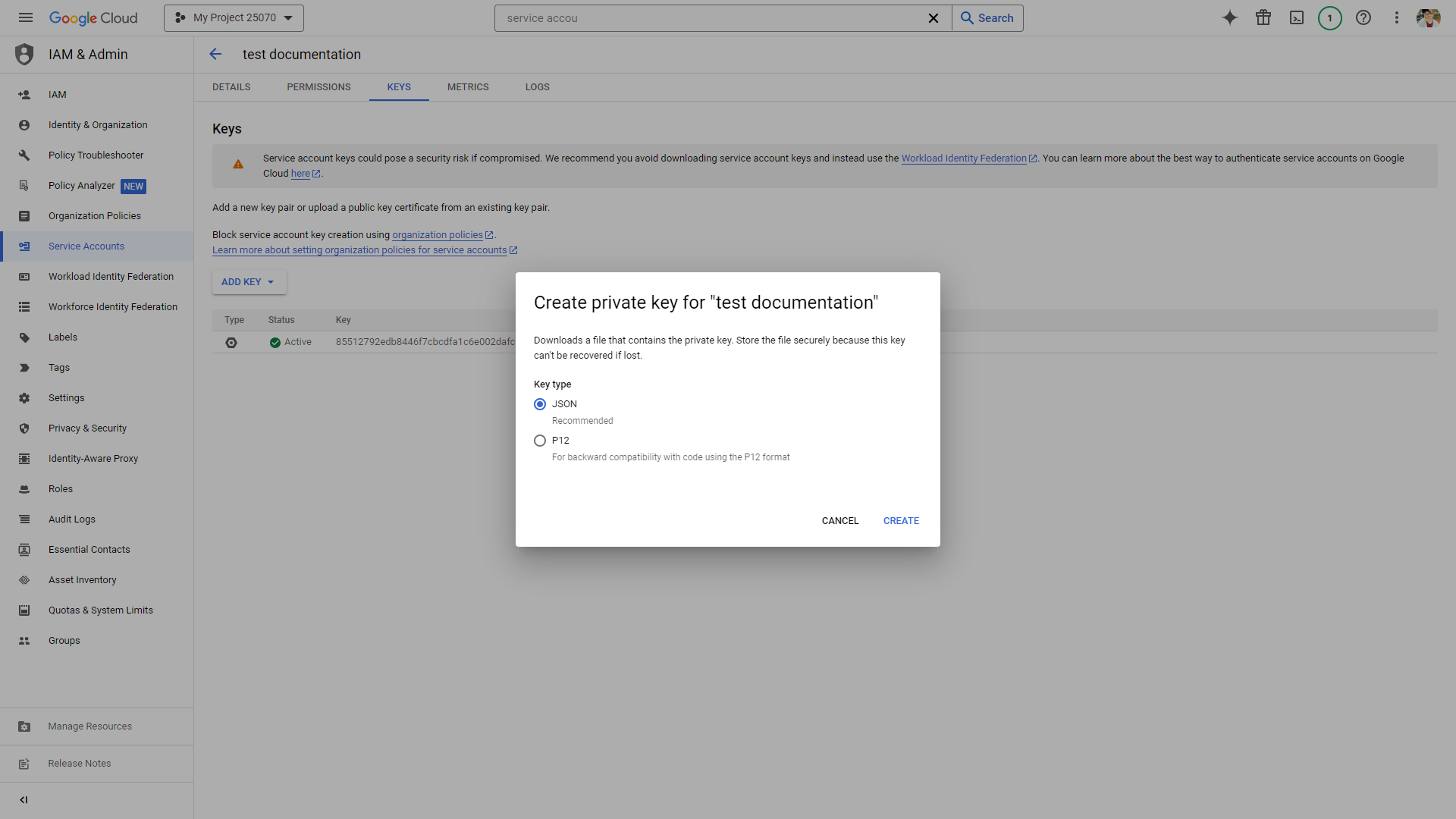Click the Asset Inventory diamond icon
This screenshot has height=819, width=1456.
point(24,580)
